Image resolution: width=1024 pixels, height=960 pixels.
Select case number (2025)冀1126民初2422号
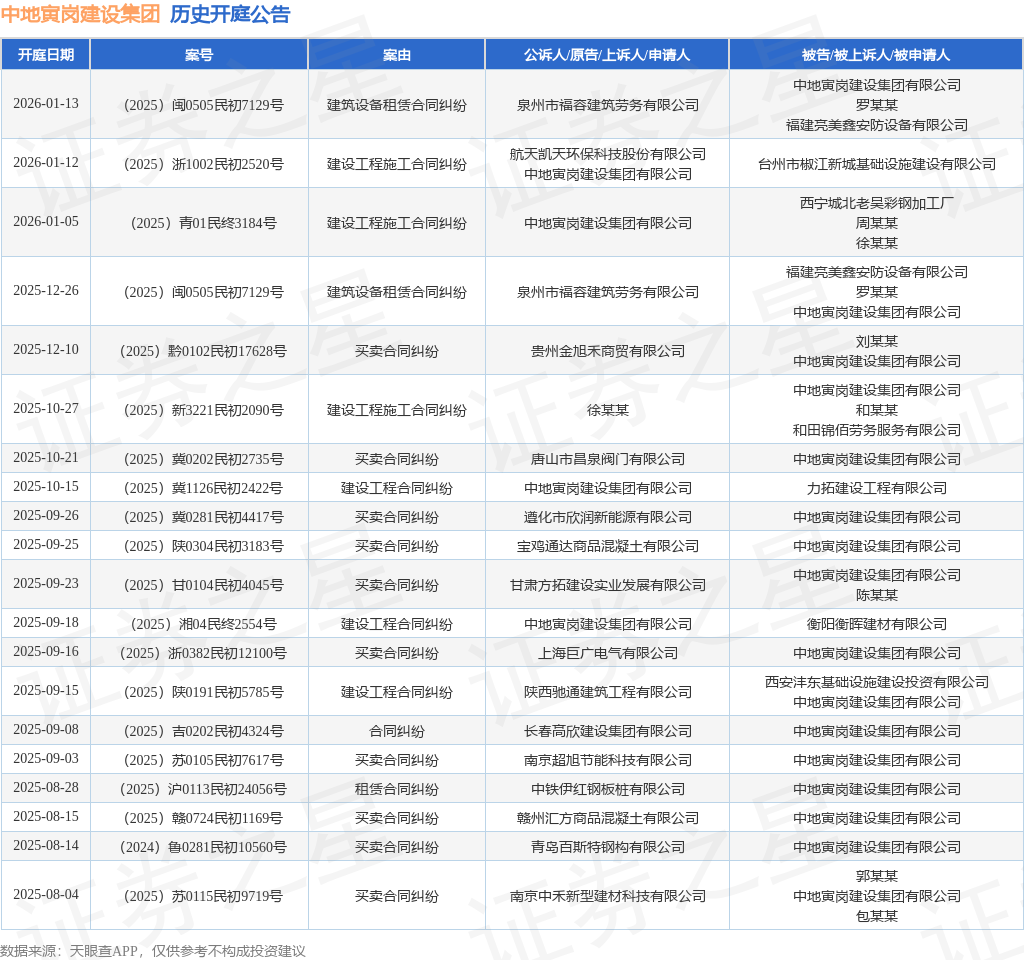pyautogui.click(x=203, y=488)
